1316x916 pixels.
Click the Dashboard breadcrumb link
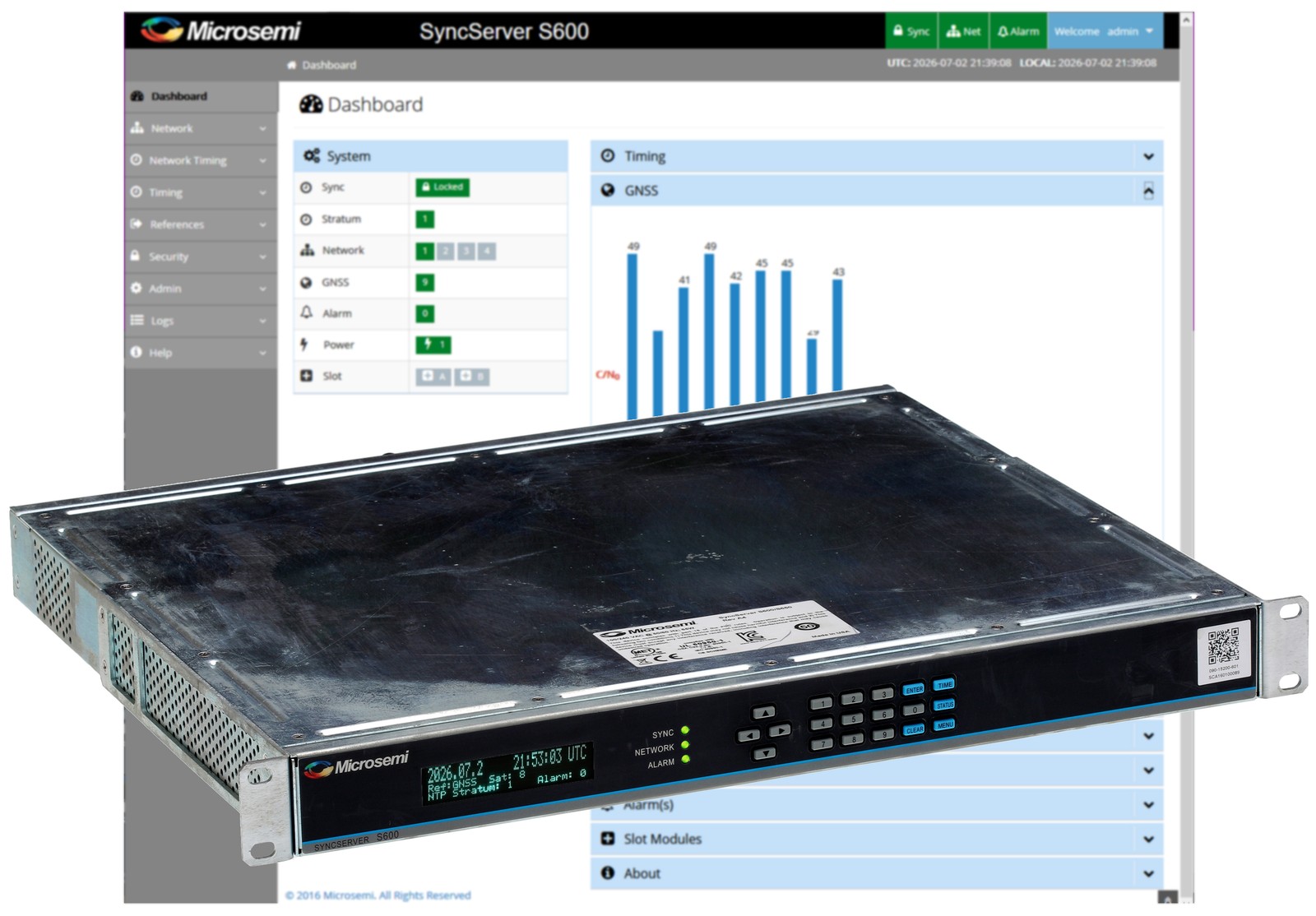[329, 65]
